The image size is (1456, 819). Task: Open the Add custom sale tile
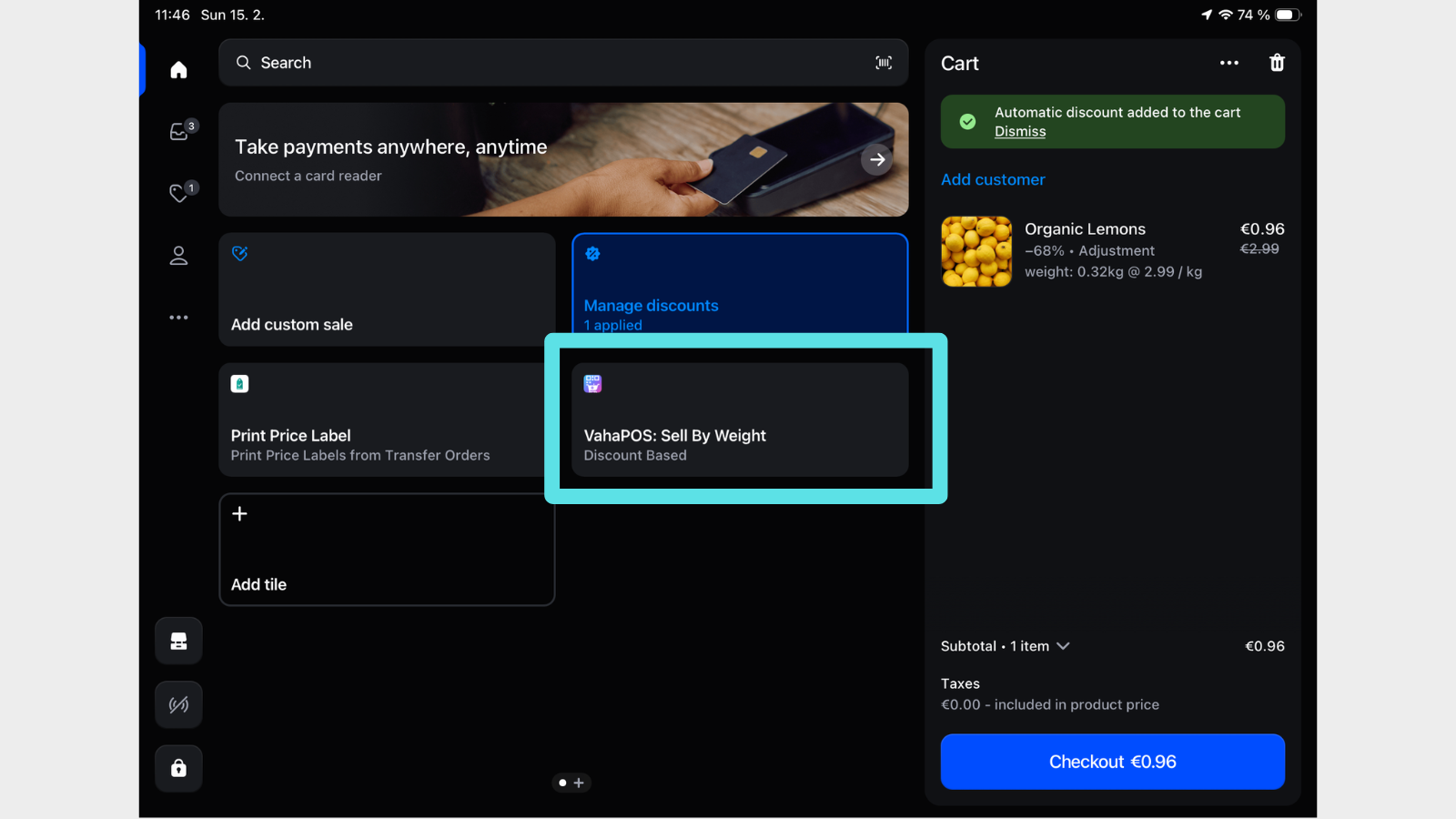(x=387, y=289)
